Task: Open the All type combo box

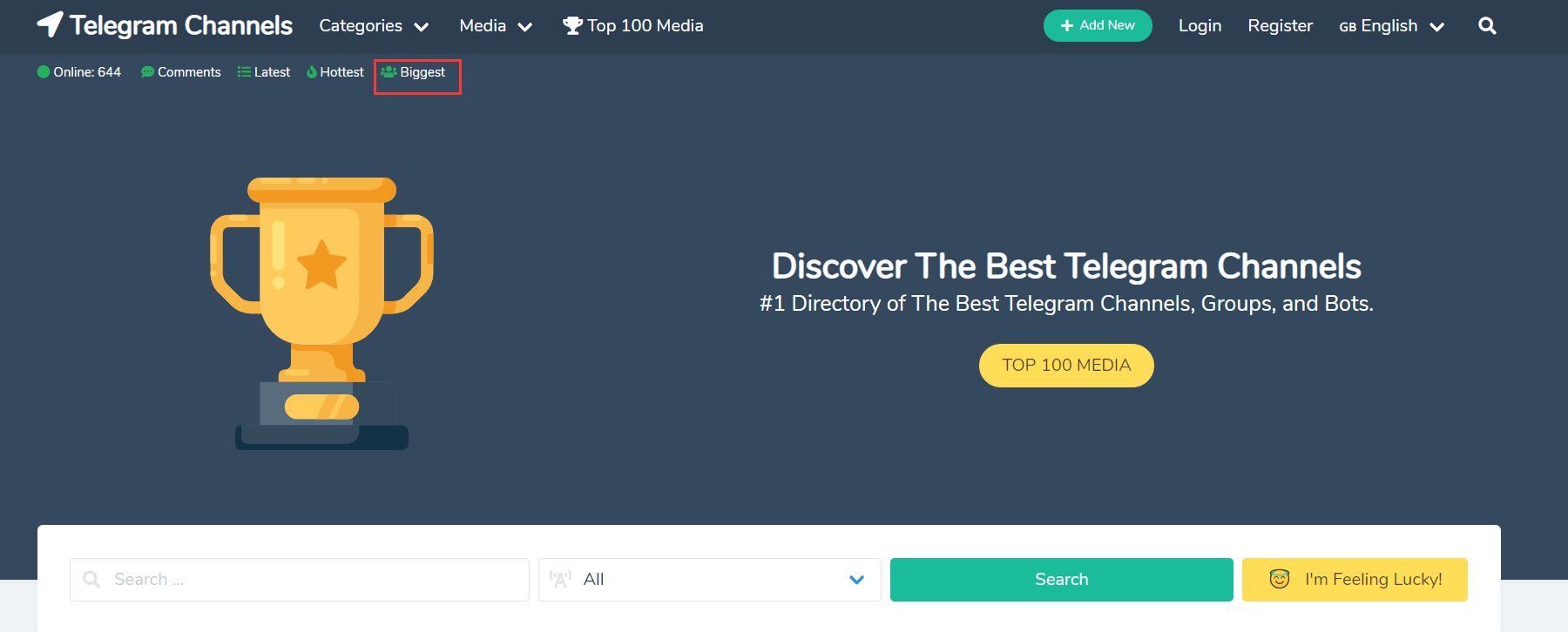Action: pos(709,580)
